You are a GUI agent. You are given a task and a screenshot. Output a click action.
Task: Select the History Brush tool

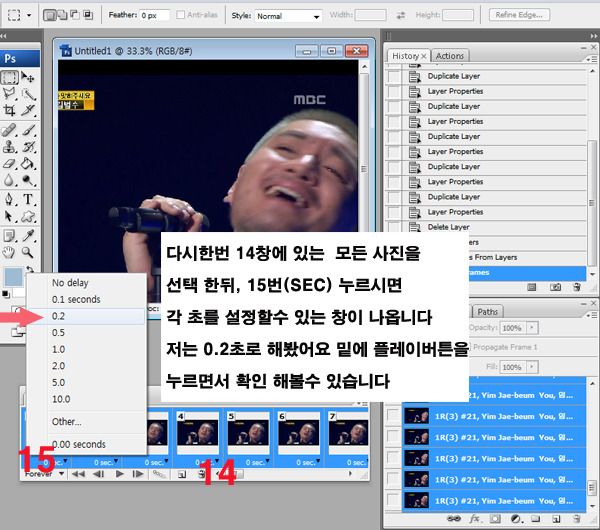click(x=28, y=146)
